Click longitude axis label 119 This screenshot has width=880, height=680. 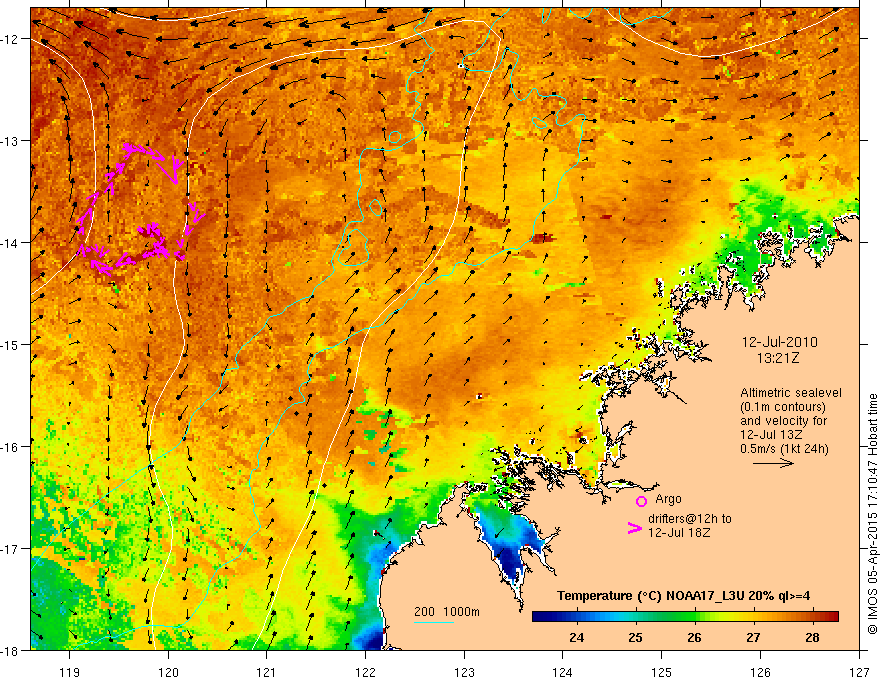point(70,672)
